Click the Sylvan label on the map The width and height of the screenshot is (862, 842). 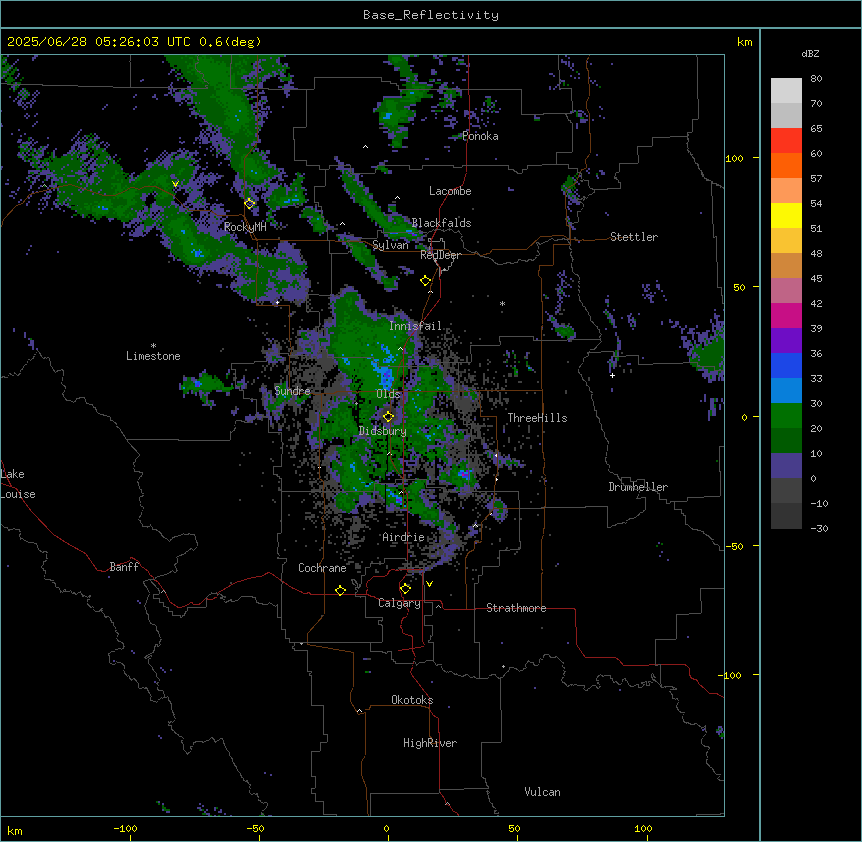pyautogui.click(x=390, y=245)
